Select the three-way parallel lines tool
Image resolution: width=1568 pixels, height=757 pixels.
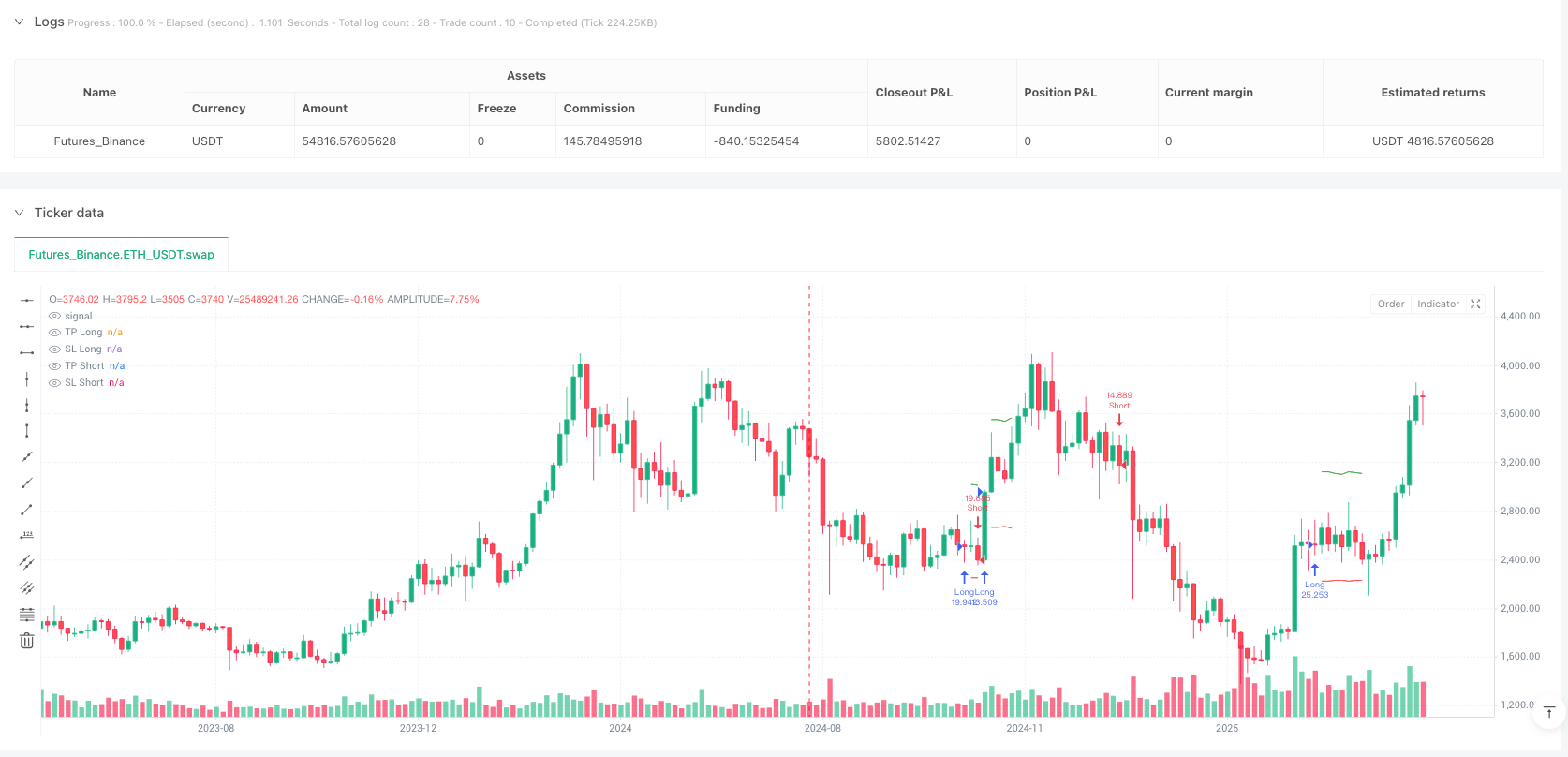coord(27,588)
